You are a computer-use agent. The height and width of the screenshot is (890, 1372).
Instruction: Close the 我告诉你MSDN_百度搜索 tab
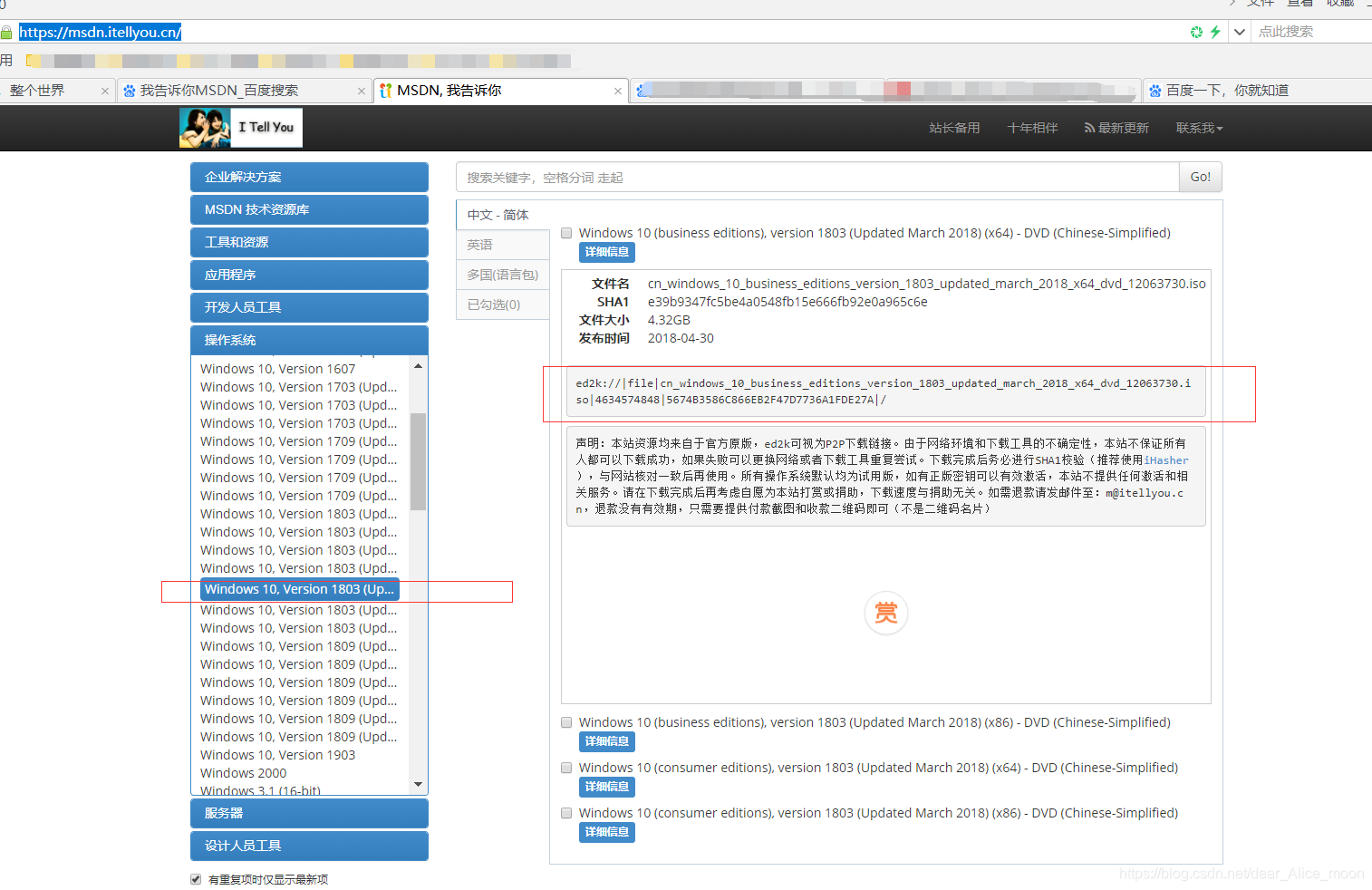click(362, 91)
